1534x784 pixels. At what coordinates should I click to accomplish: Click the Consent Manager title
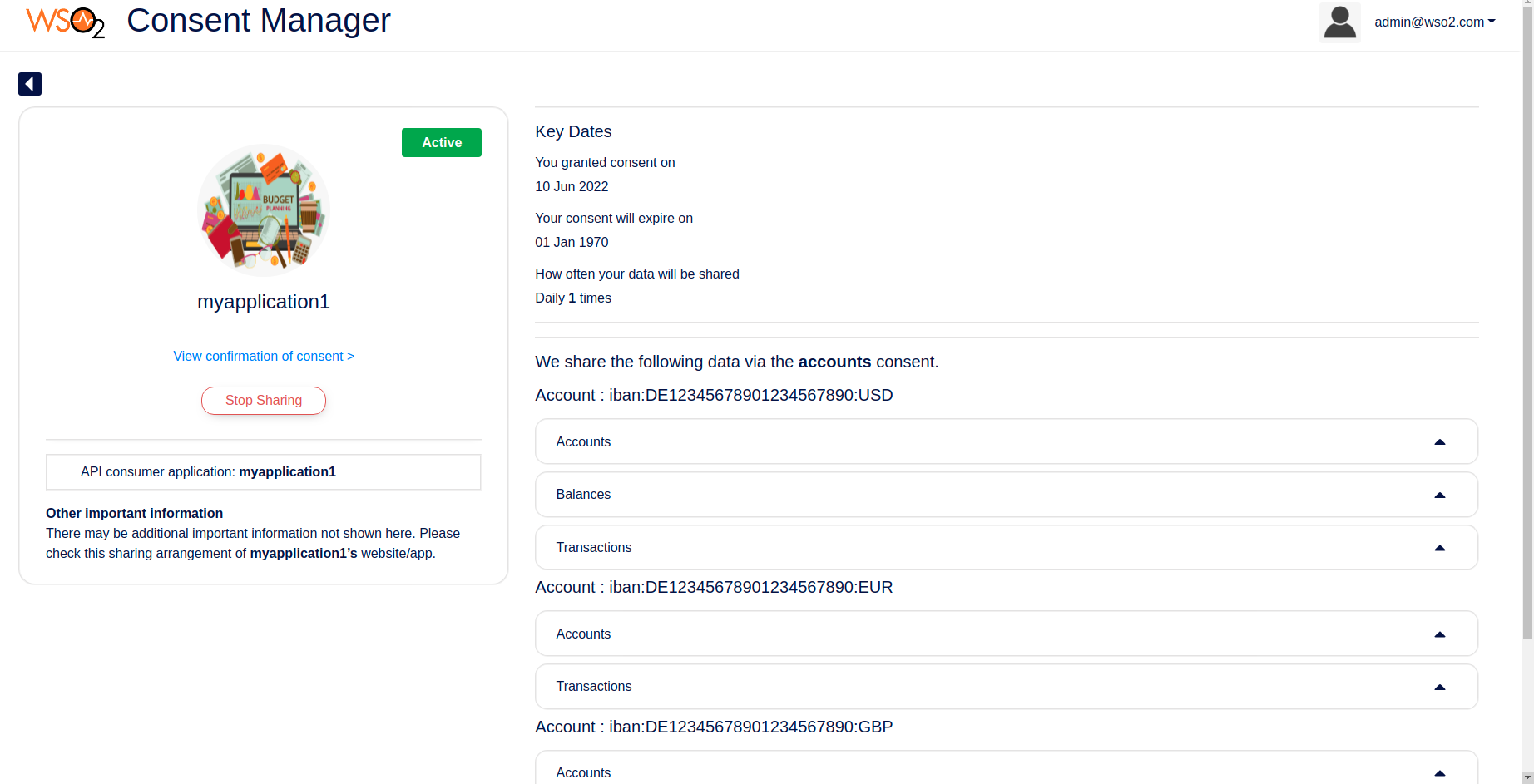click(259, 21)
